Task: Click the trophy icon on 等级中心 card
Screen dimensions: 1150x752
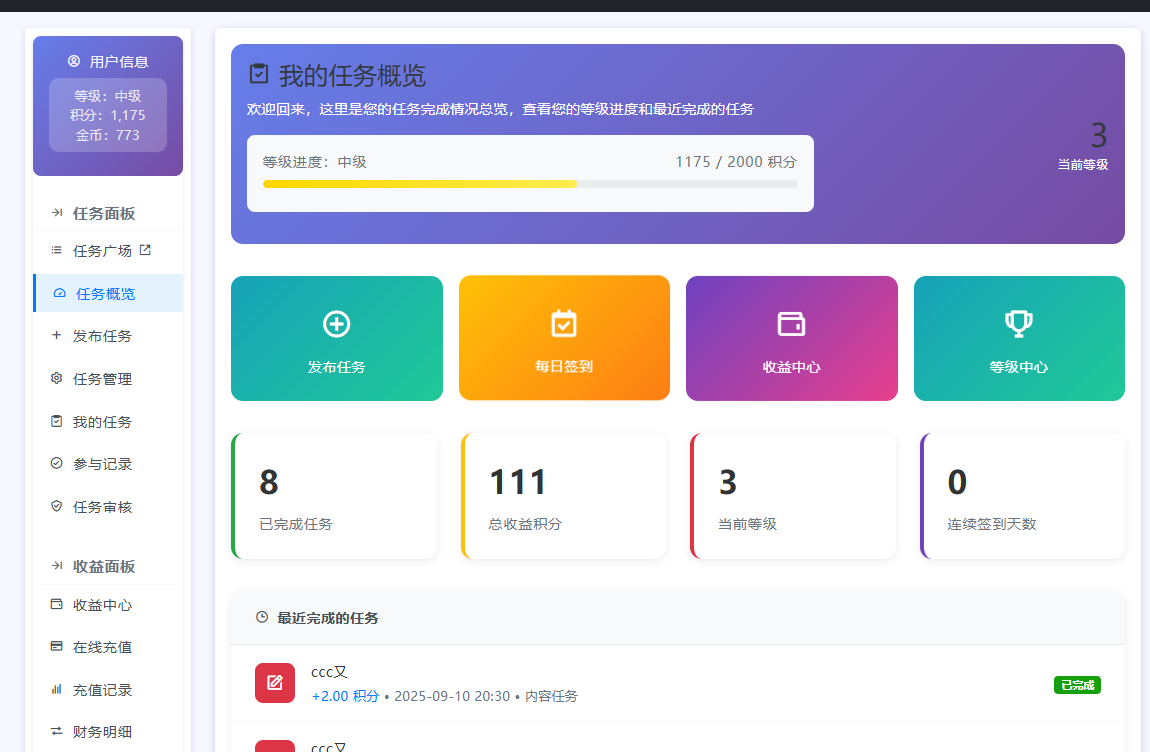Action: coord(1018,324)
